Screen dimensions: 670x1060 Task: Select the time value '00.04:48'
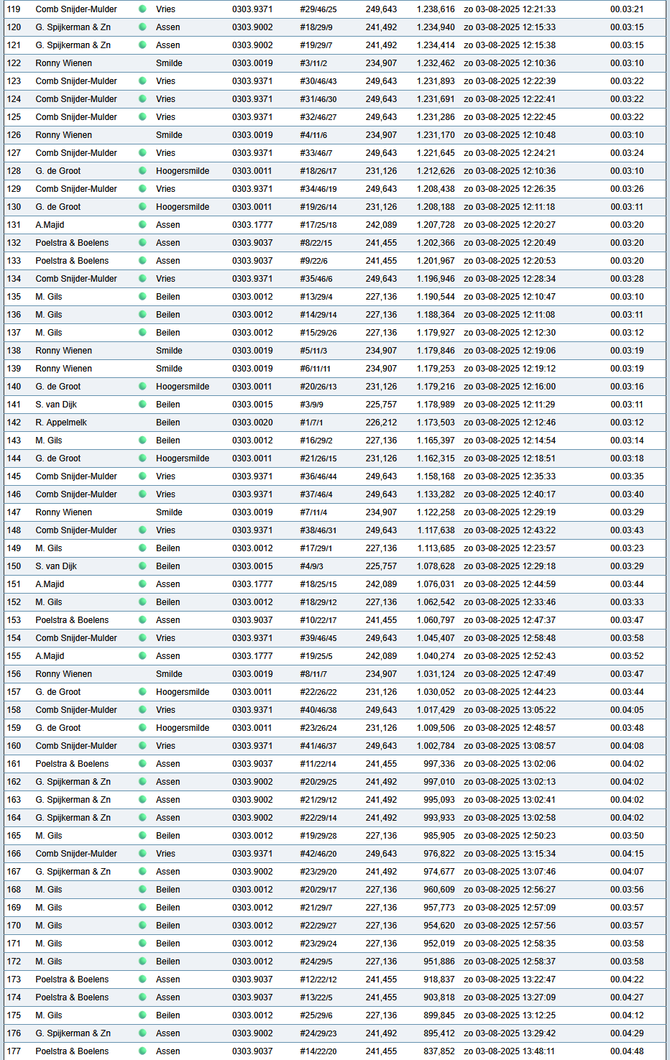(x=627, y=1051)
